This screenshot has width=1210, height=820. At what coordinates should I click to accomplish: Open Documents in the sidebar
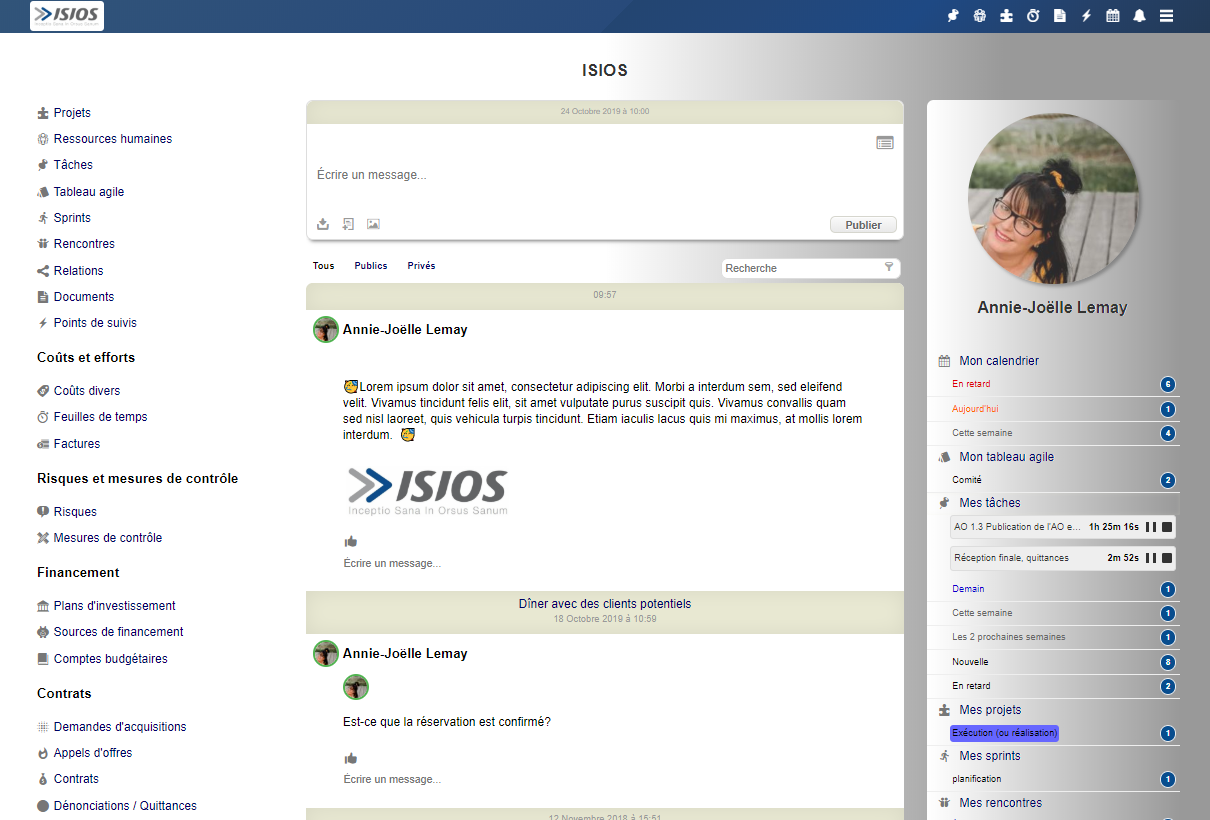(x=84, y=297)
